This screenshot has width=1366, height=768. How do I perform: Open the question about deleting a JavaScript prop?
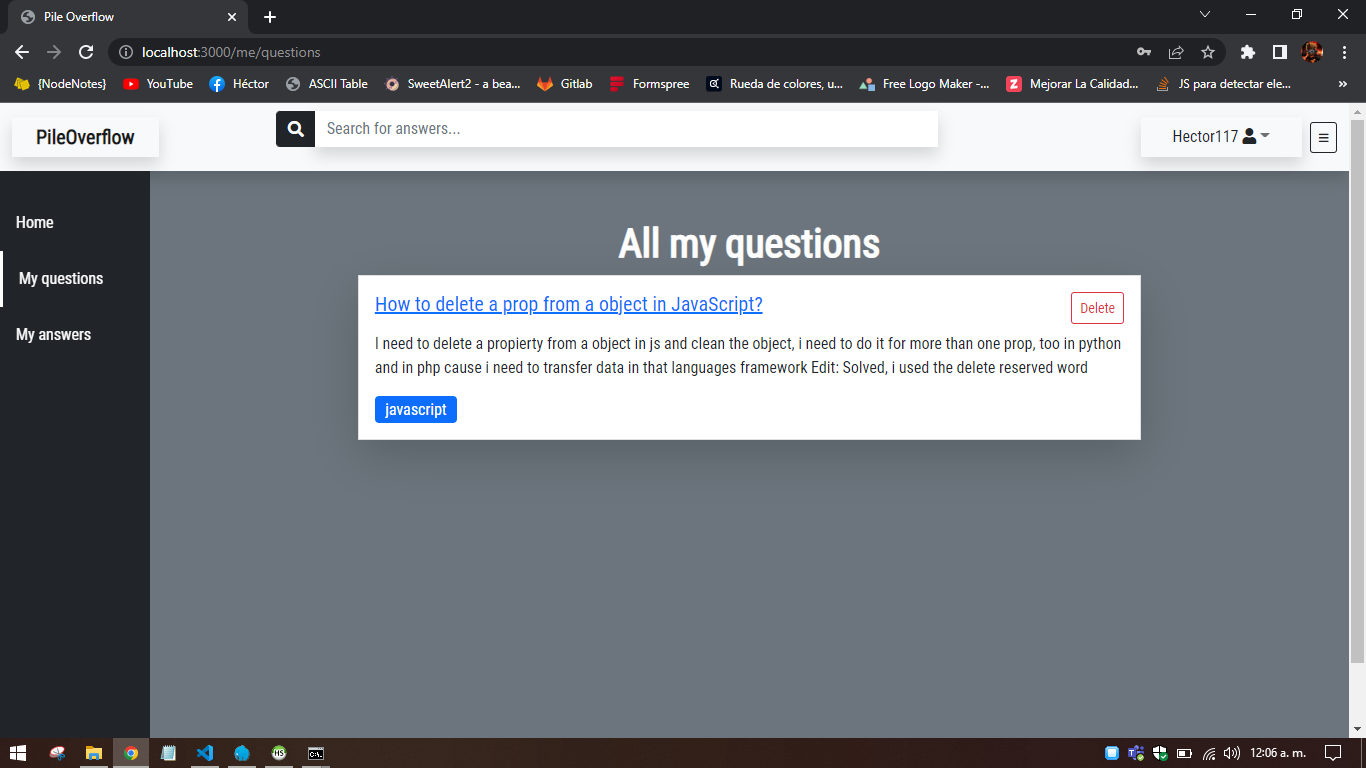point(568,304)
